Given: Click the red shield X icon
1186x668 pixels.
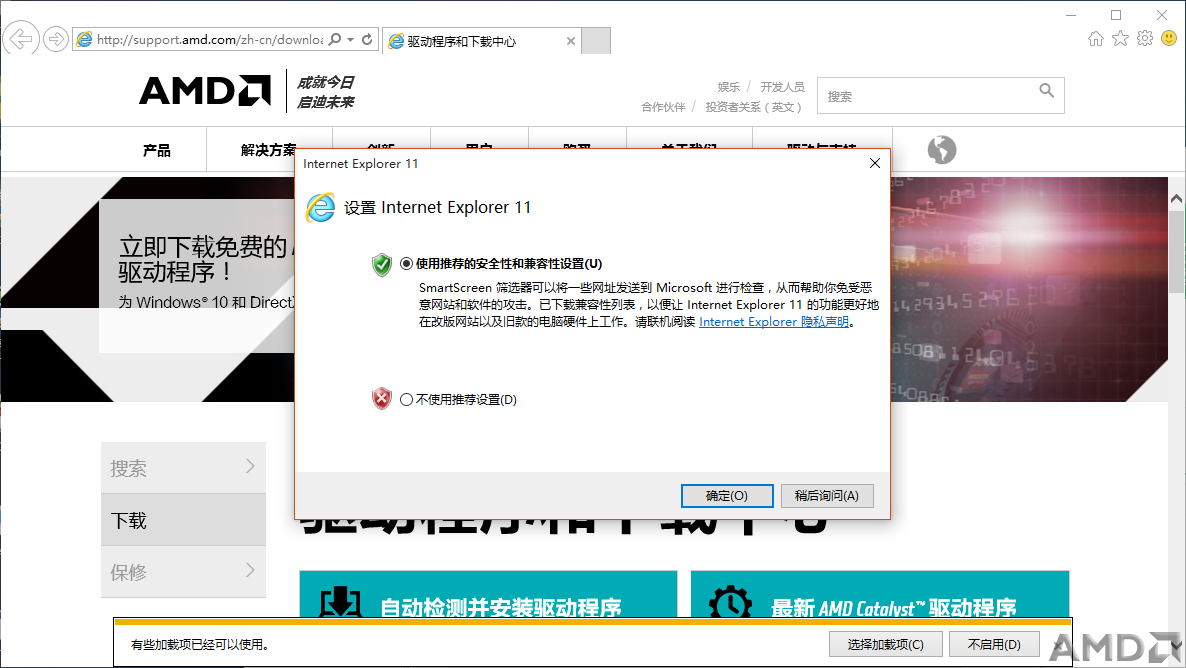Looking at the screenshot, I should click(x=382, y=399).
